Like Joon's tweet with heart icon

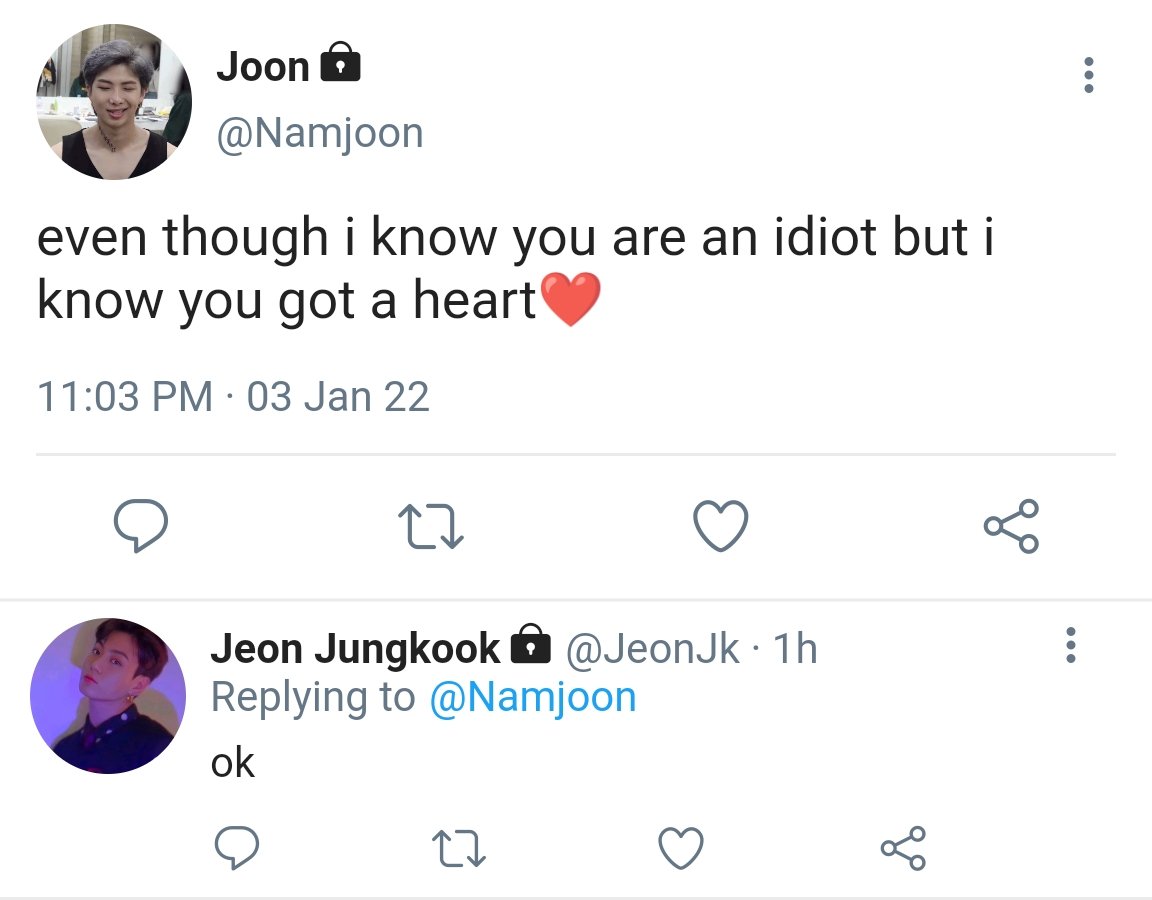721,525
